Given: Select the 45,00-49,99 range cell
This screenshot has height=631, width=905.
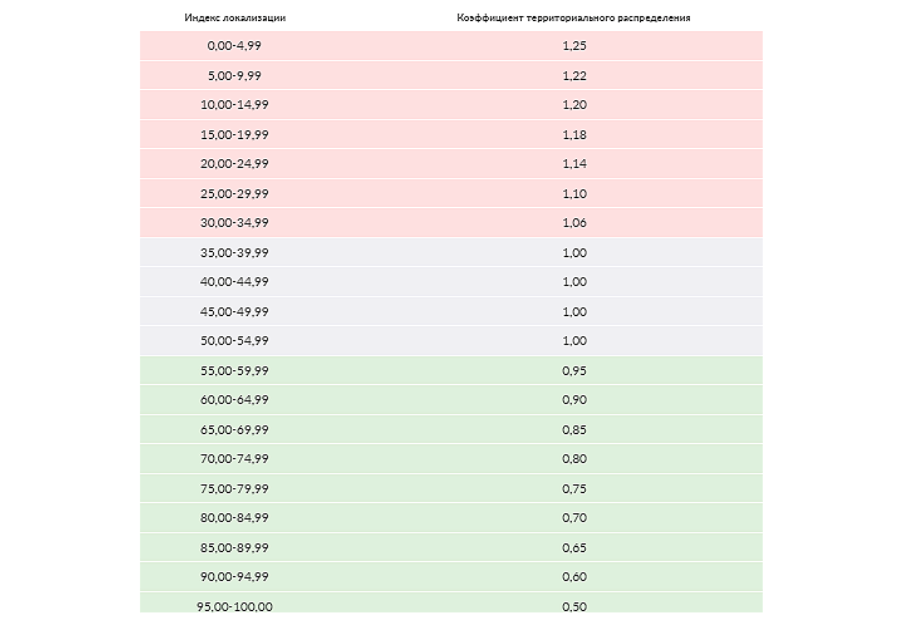Looking at the screenshot, I should tap(234, 311).
